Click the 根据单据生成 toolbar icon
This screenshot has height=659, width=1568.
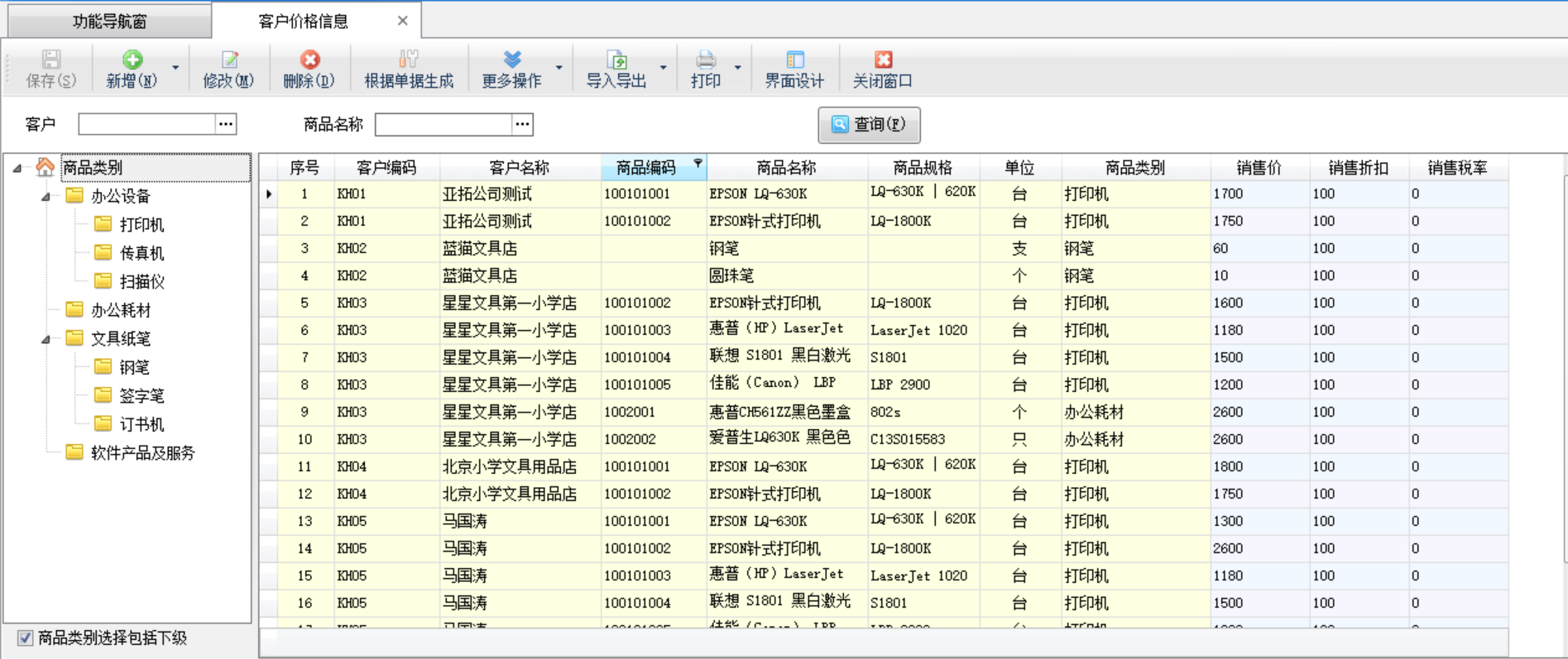409,60
